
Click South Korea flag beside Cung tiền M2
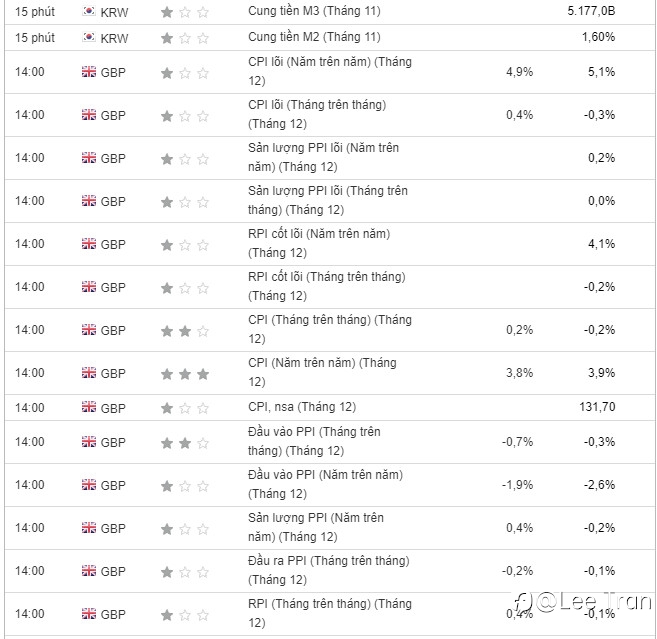(89, 37)
